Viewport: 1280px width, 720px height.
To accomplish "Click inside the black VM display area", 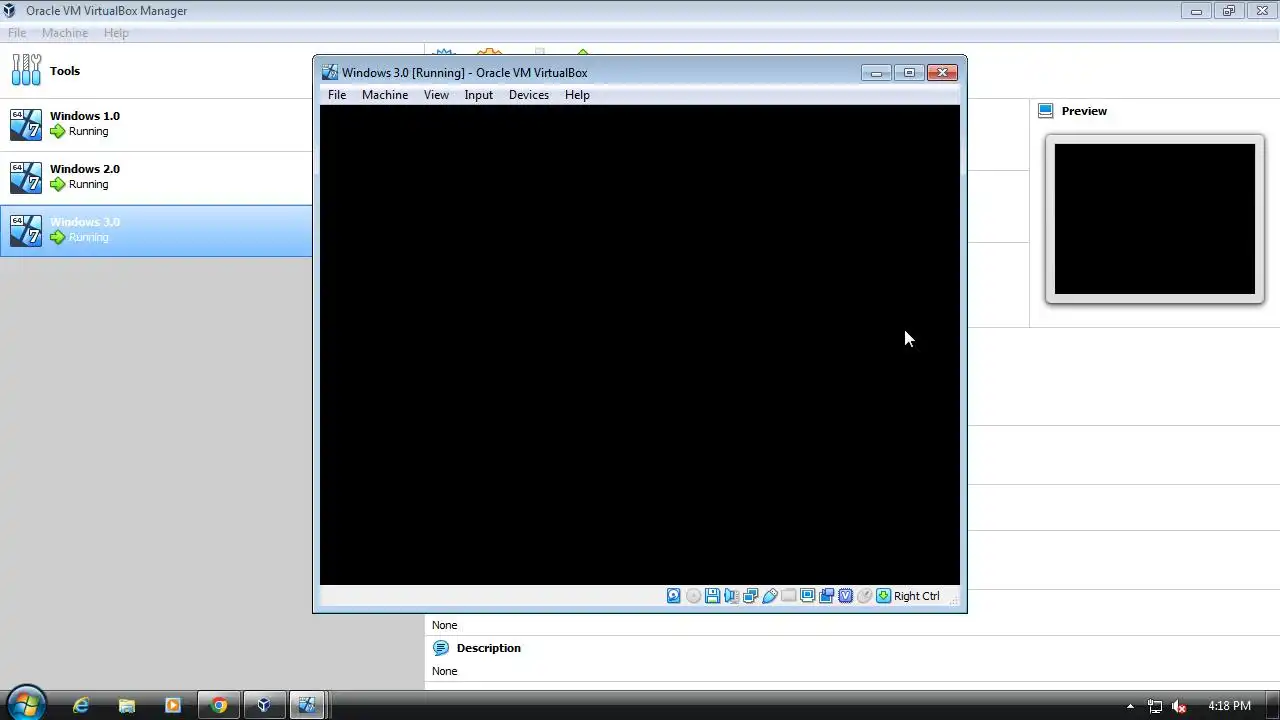I will 640,345.
